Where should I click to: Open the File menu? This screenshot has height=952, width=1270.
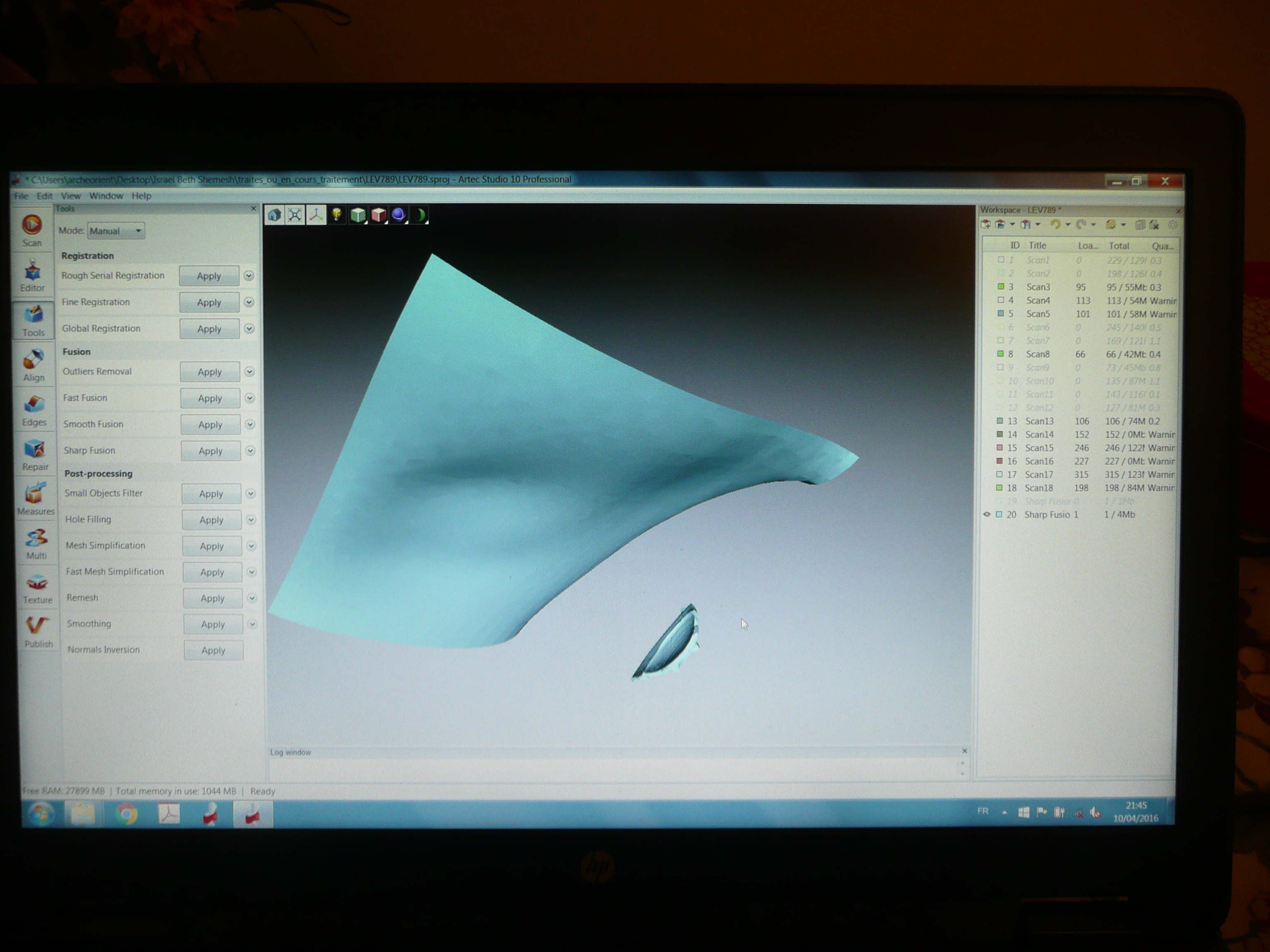tap(21, 196)
